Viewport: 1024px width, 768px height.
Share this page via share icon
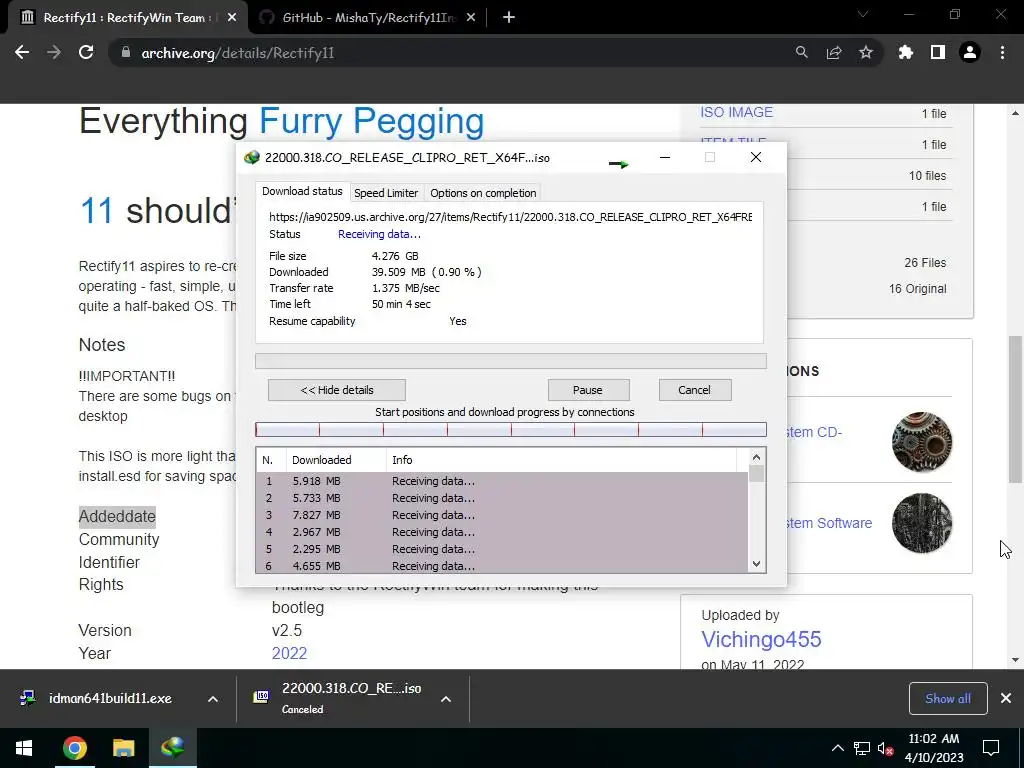834,52
